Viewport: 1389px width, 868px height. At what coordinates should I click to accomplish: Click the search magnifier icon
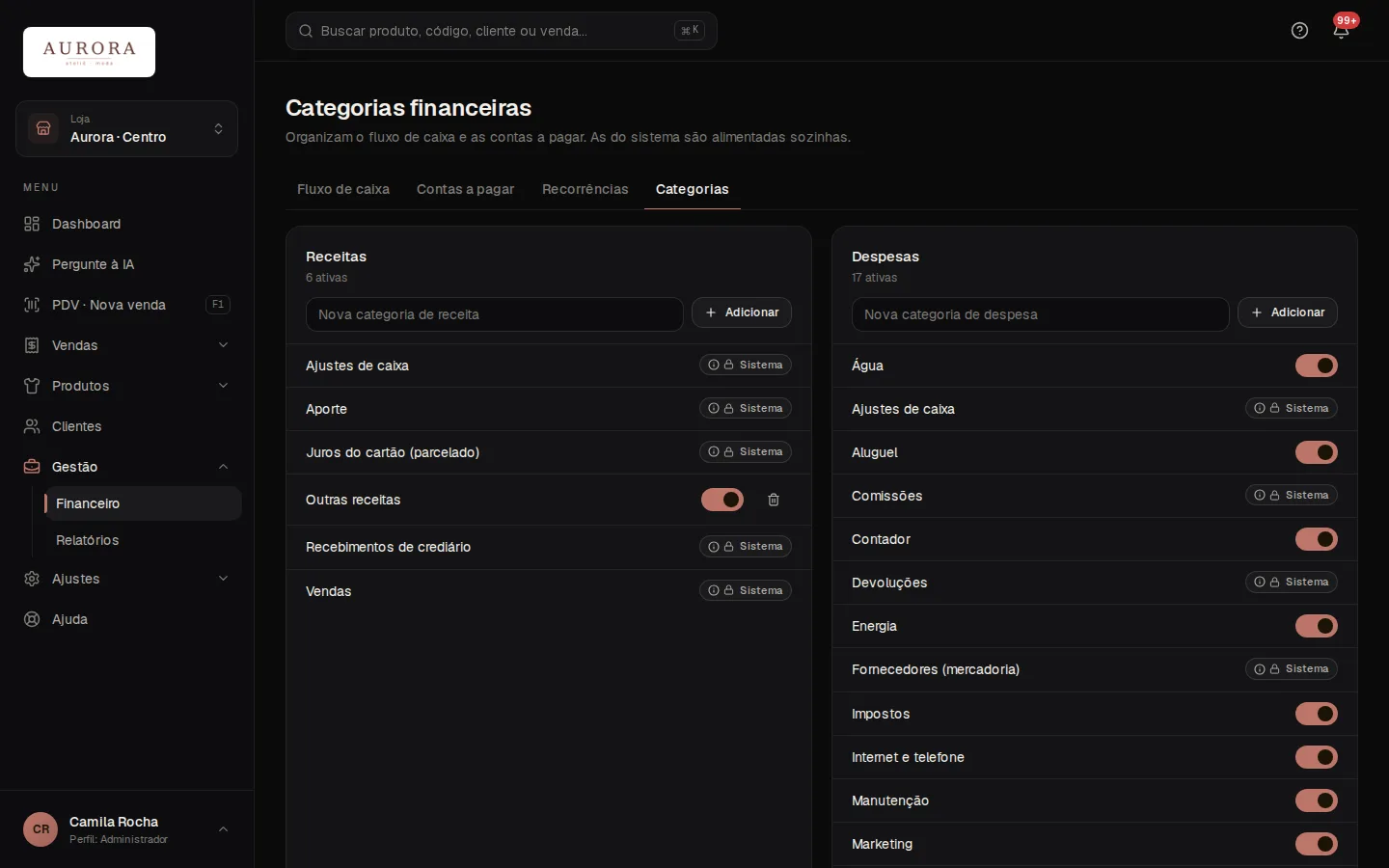306,31
